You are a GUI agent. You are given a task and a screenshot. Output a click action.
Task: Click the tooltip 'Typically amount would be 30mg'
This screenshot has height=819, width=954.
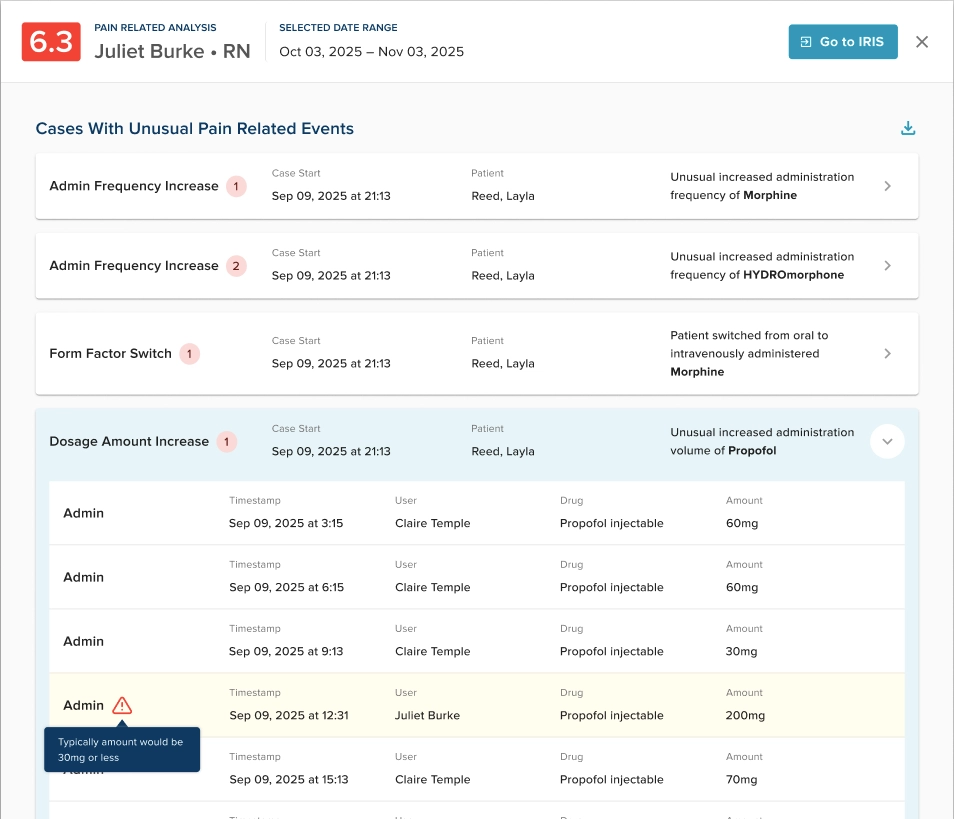click(122, 750)
